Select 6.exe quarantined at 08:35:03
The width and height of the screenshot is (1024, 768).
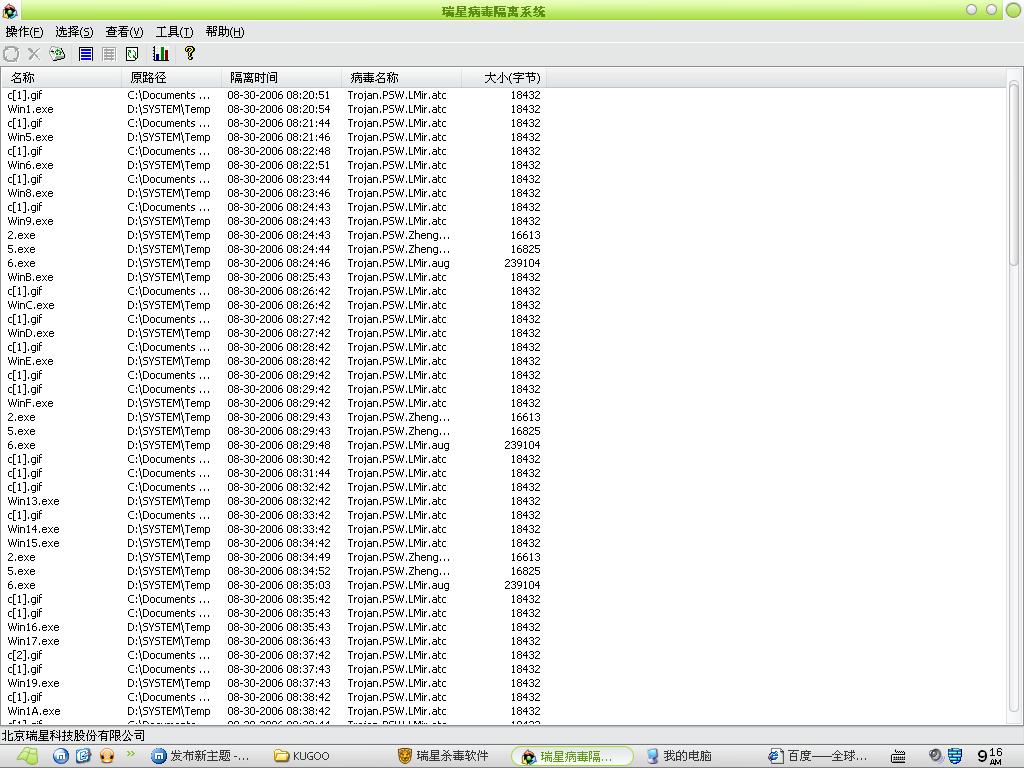point(274,585)
